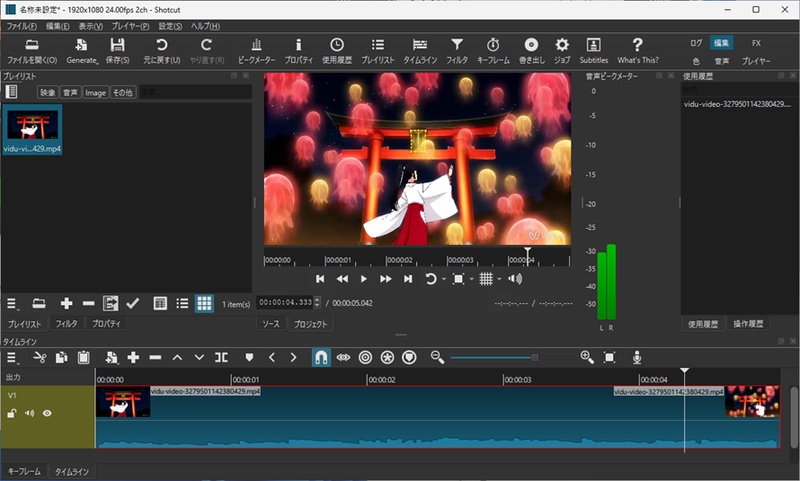800x481 pixels.
Task: Click split-at-playhead bracket icon in timeline
Action: point(221,358)
